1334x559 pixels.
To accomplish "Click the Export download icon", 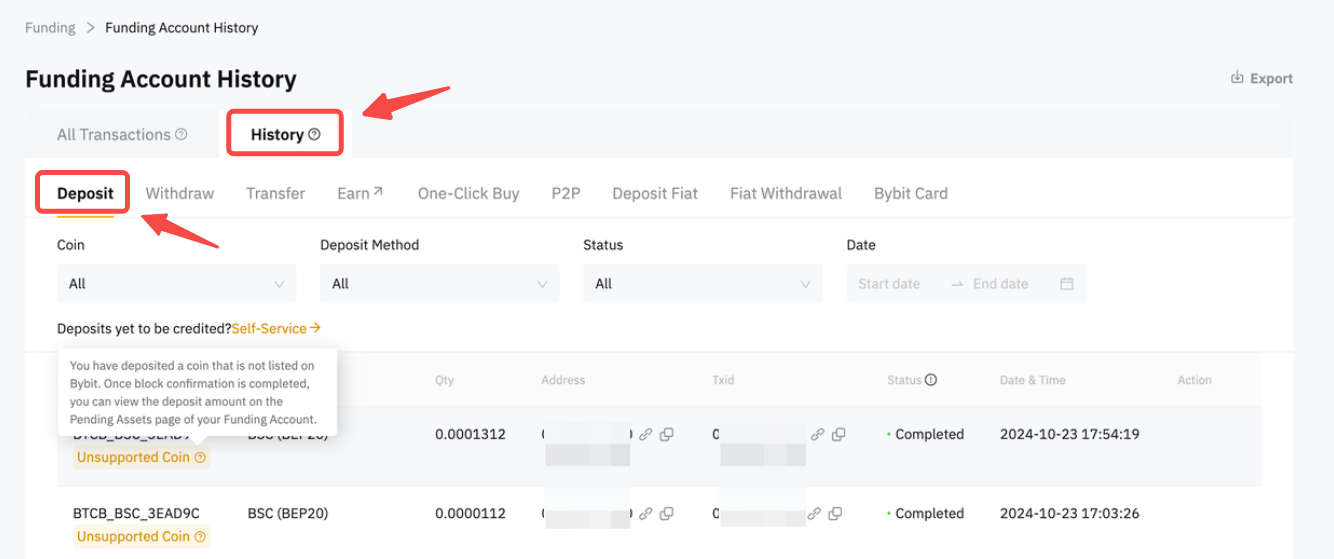I will tap(1237, 78).
